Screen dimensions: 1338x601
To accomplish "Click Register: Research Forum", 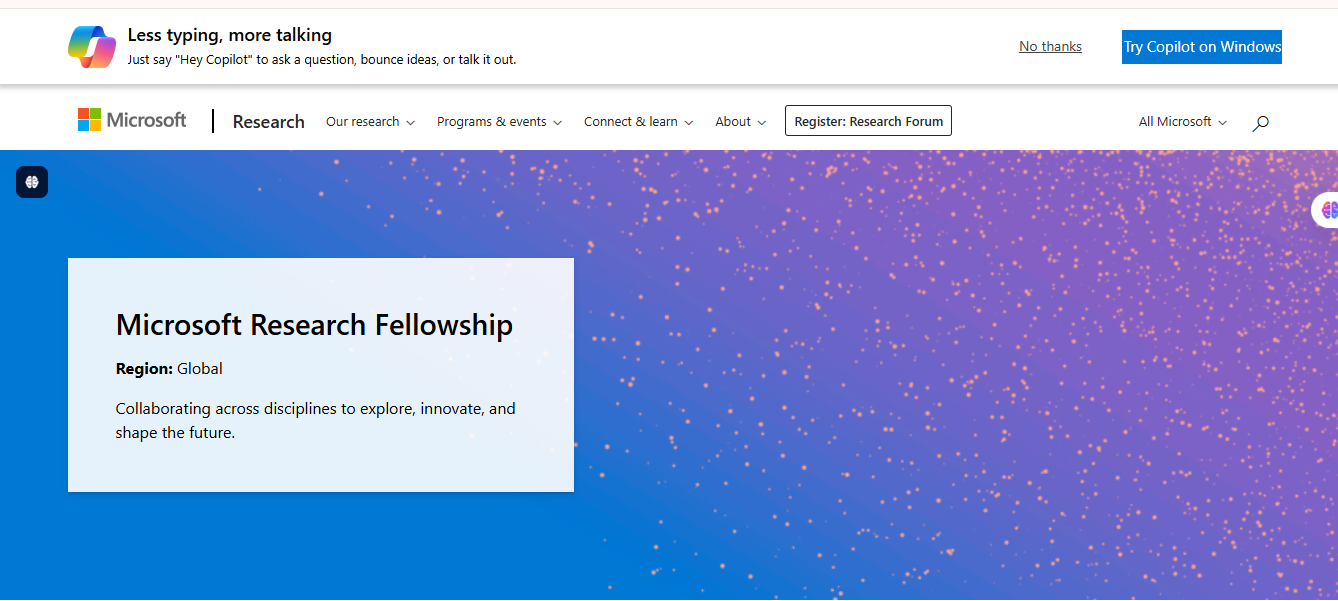I will click(x=868, y=121).
